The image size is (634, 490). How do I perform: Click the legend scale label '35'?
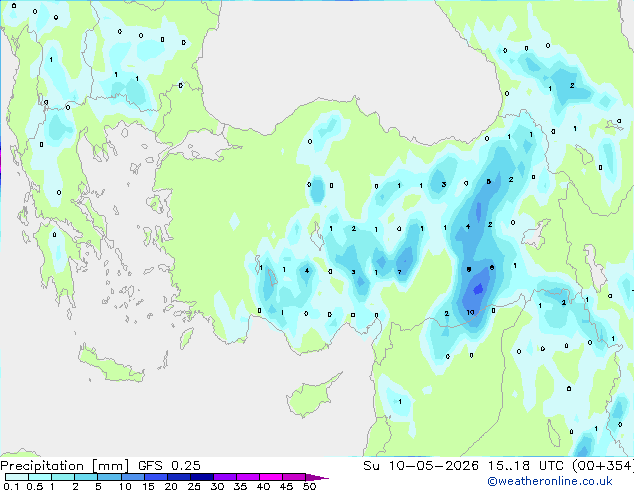tap(240, 486)
